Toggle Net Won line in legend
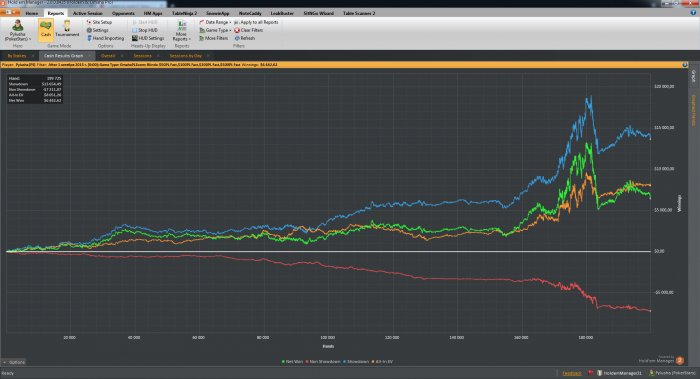Viewport: 700px width, 379px height. tap(292, 362)
